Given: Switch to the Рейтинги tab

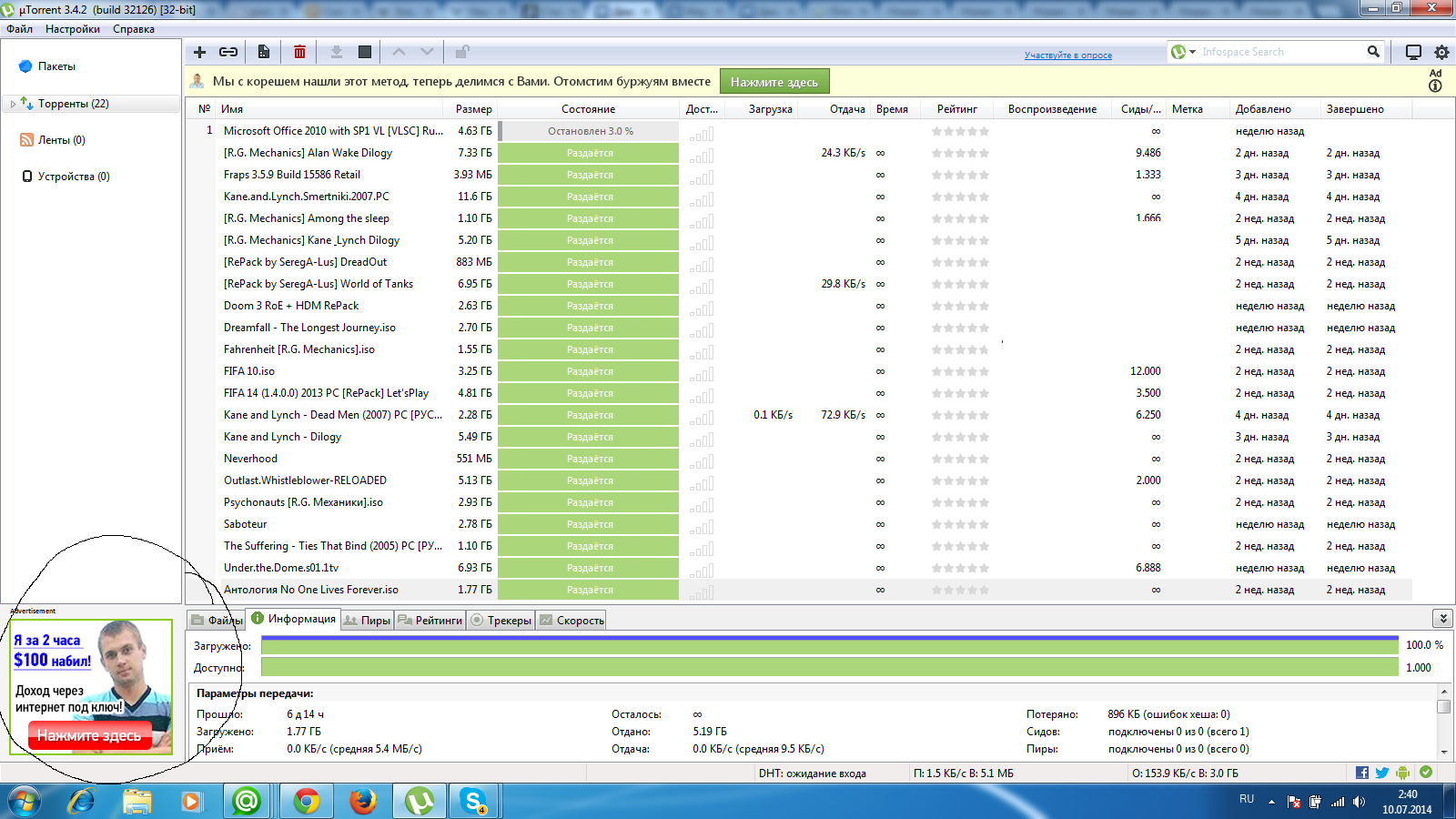Looking at the screenshot, I should coord(430,620).
